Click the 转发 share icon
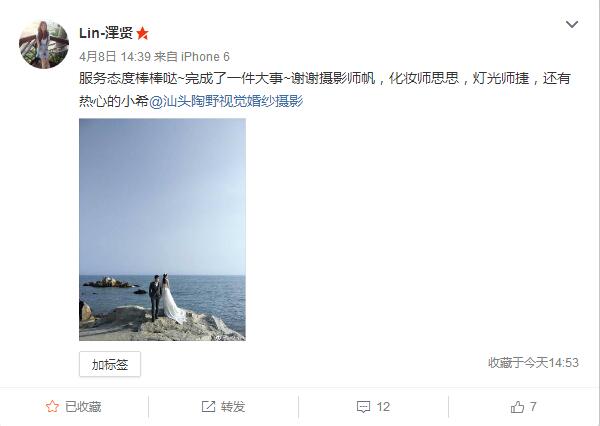The width and height of the screenshot is (600, 426). (208, 406)
